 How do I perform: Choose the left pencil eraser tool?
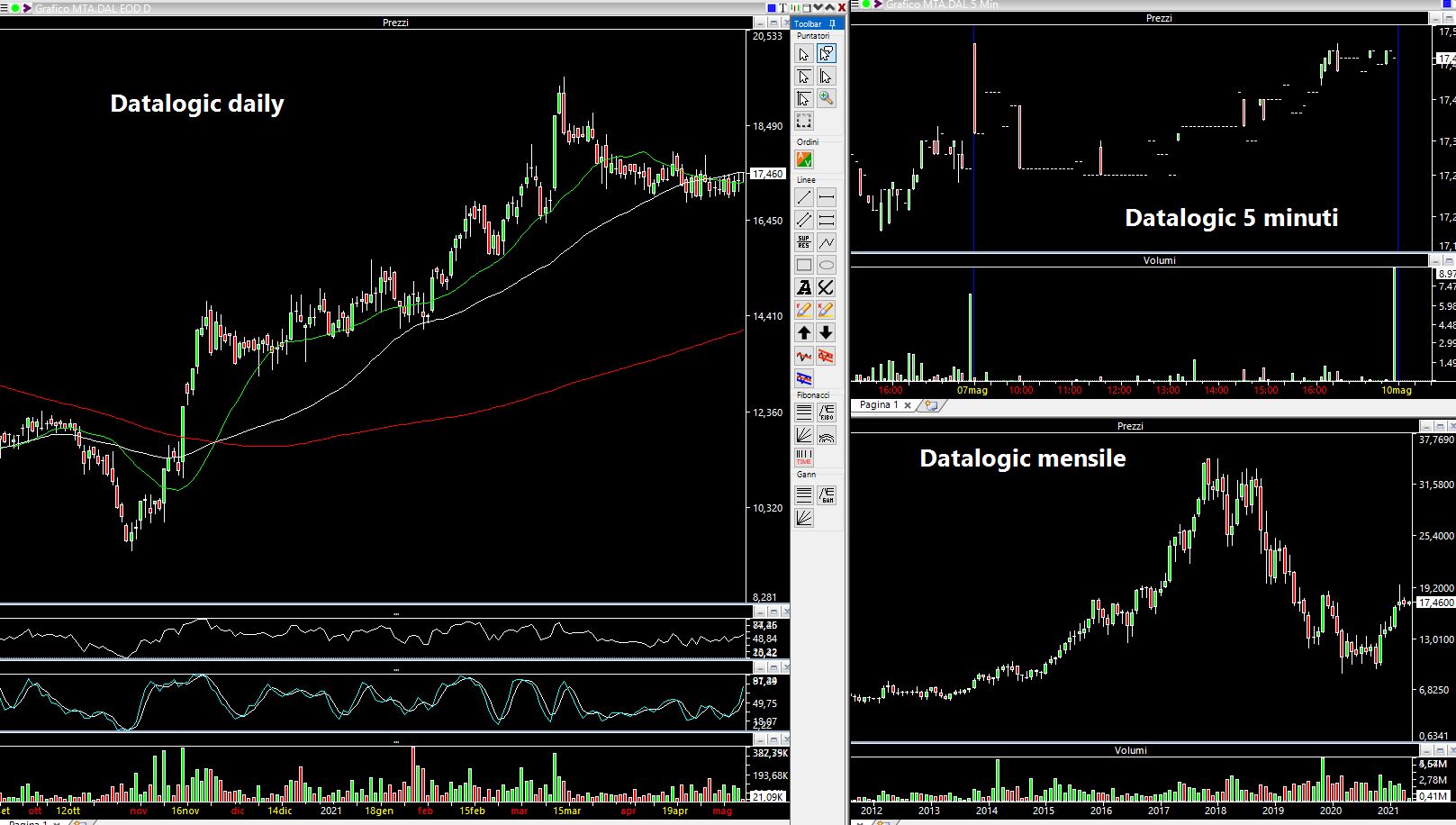pyautogui.click(x=804, y=310)
